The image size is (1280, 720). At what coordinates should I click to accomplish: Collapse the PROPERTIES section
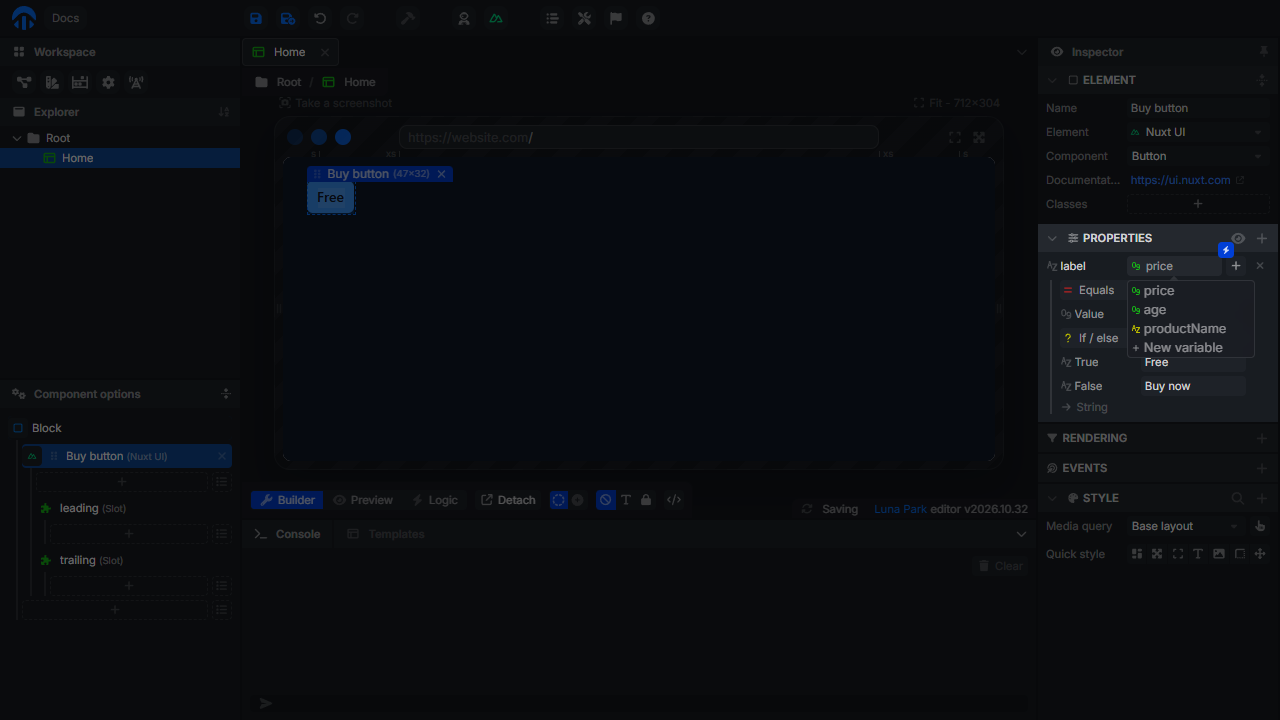tap(1052, 238)
